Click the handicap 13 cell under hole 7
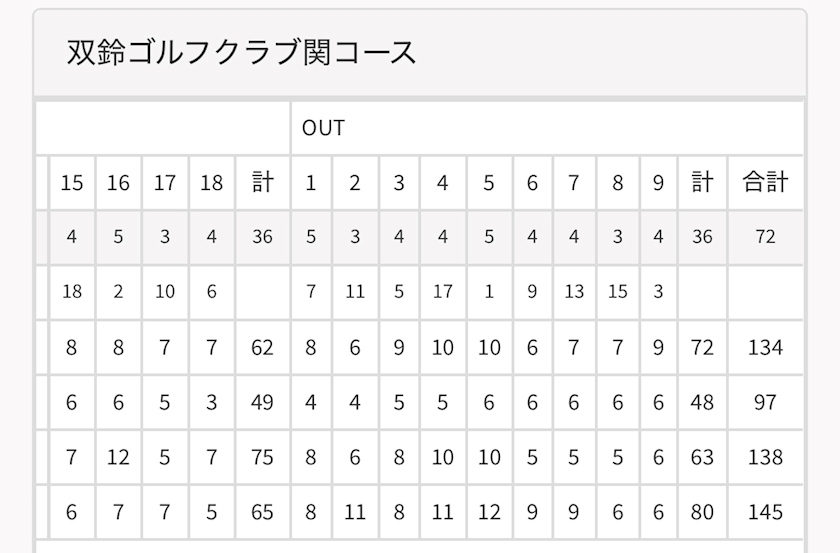840x553 pixels. coord(574,292)
